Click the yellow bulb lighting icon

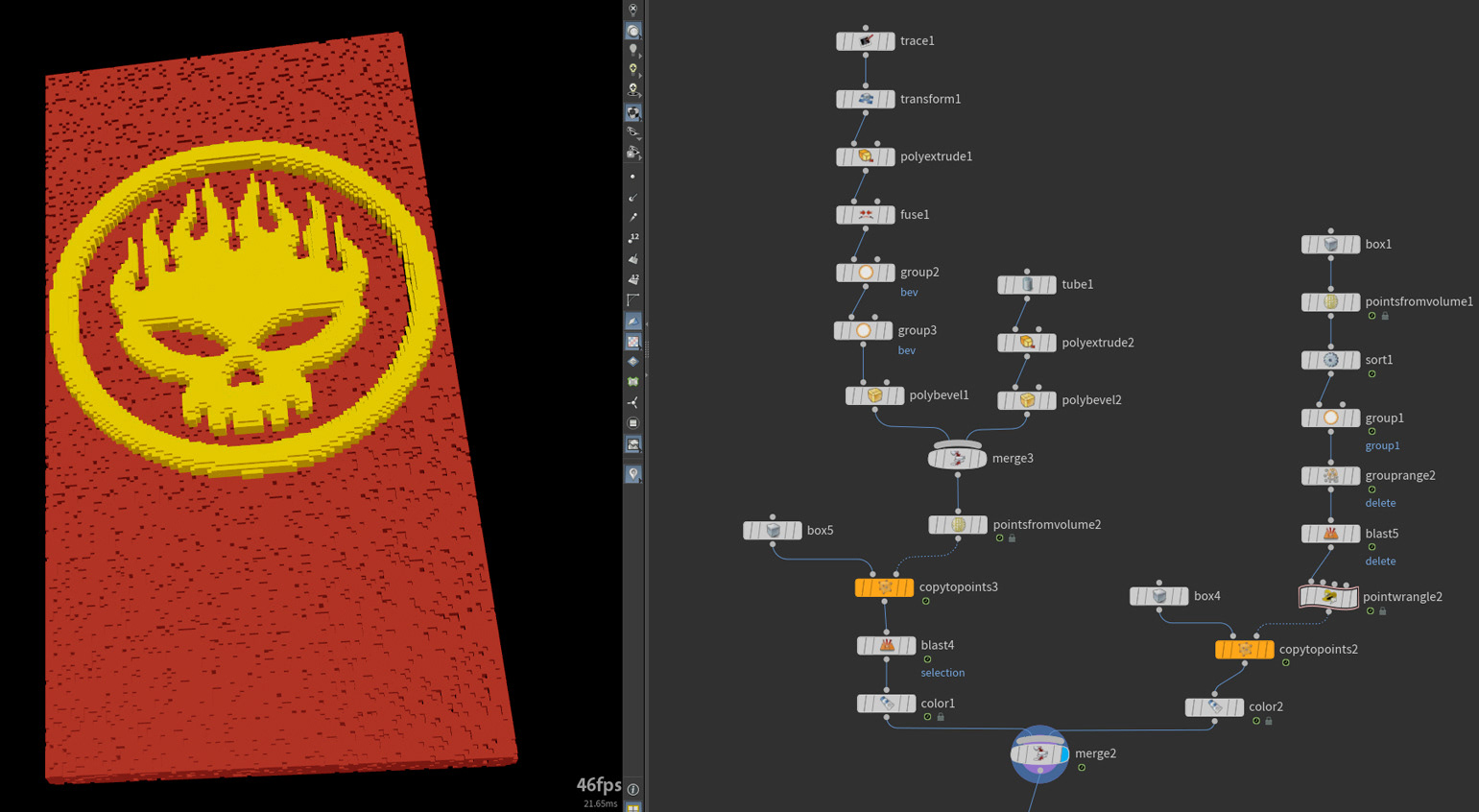pos(633,70)
